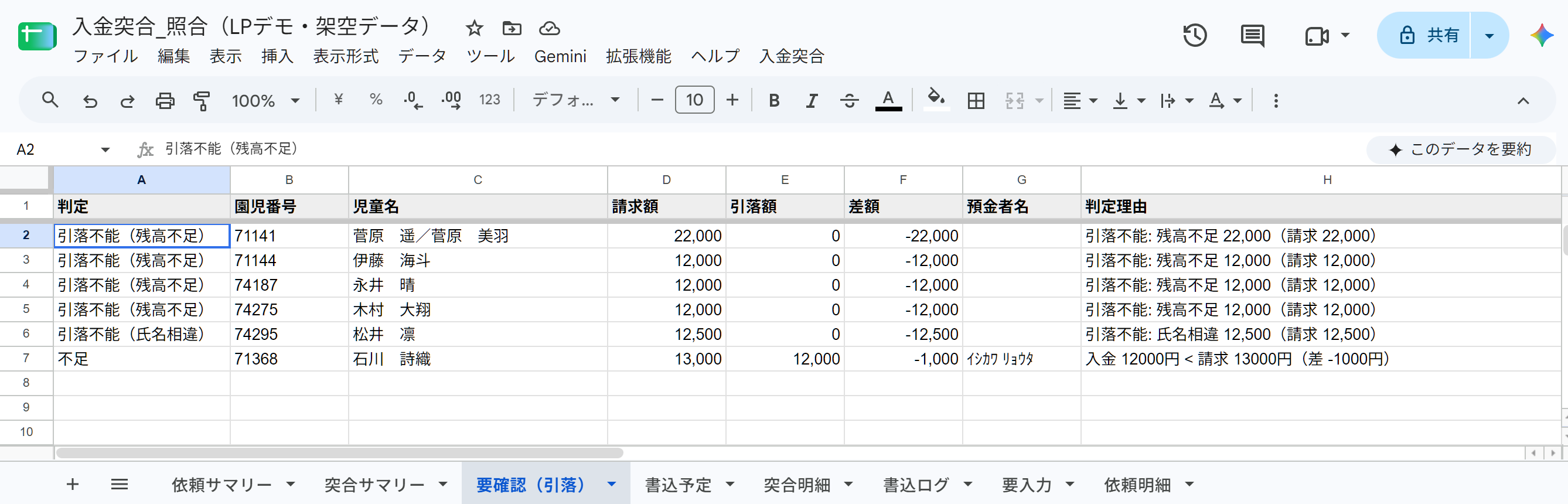The image size is (1568, 504).
Task: Start a video call from camera icon
Action: coord(1317,36)
